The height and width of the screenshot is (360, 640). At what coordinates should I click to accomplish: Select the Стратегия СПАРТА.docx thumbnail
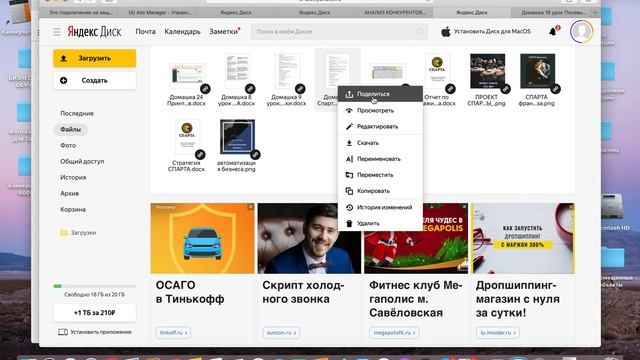point(187,137)
